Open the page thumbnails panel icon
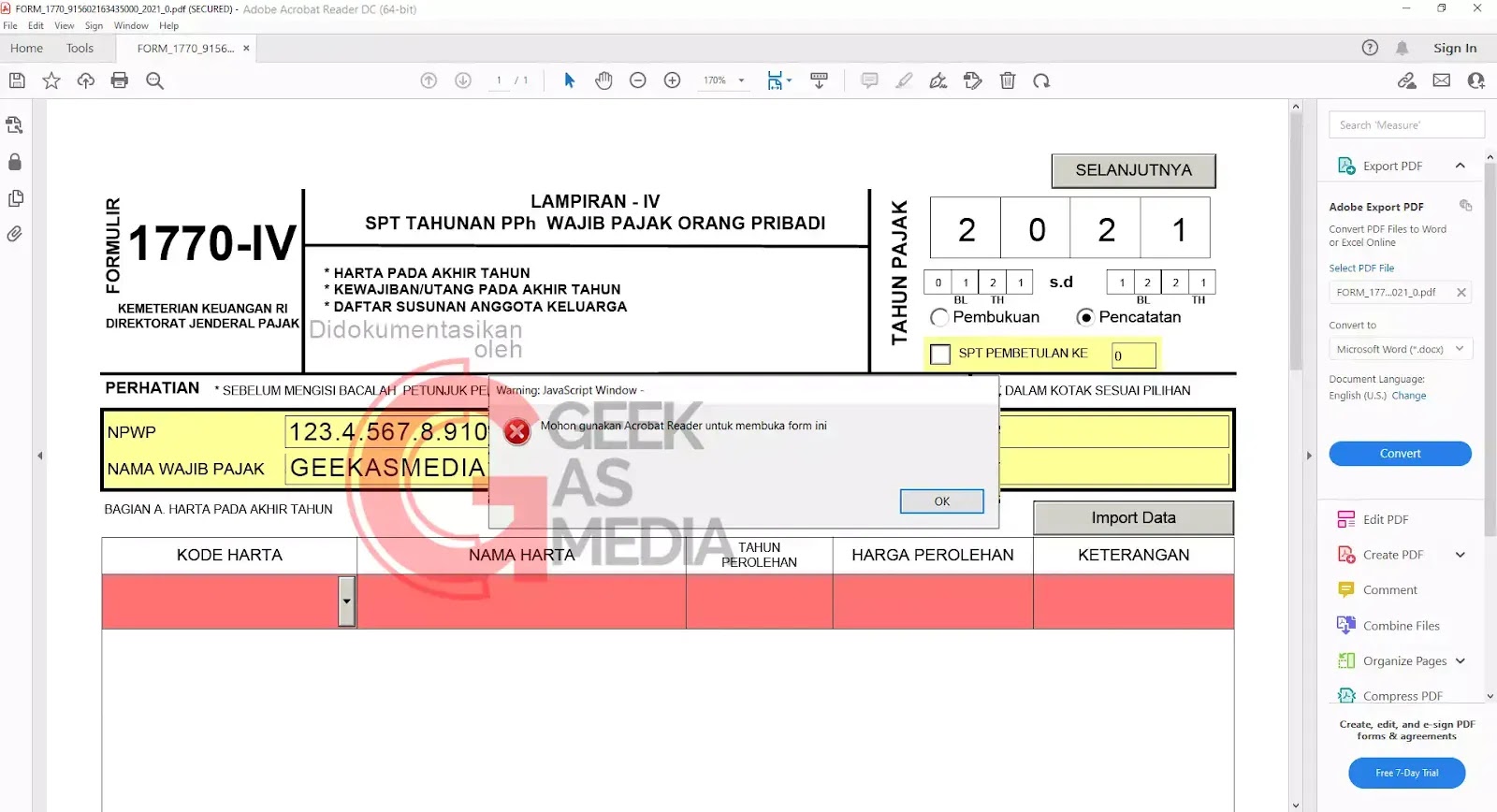The image size is (1497, 812). (15, 198)
